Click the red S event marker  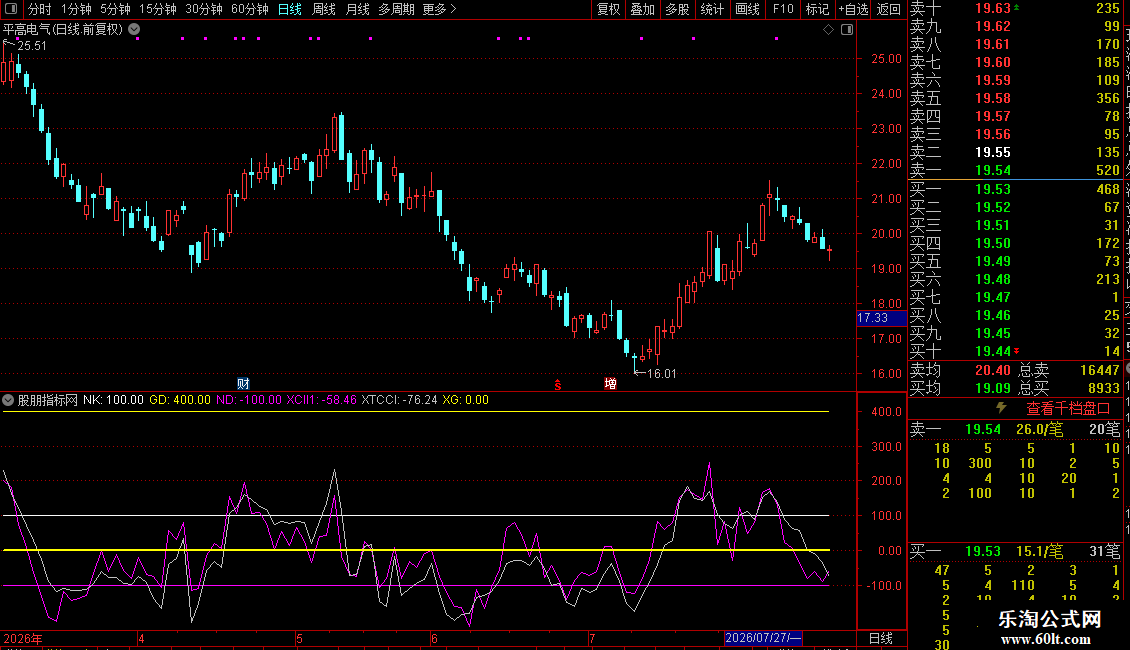click(x=558, y=385)
